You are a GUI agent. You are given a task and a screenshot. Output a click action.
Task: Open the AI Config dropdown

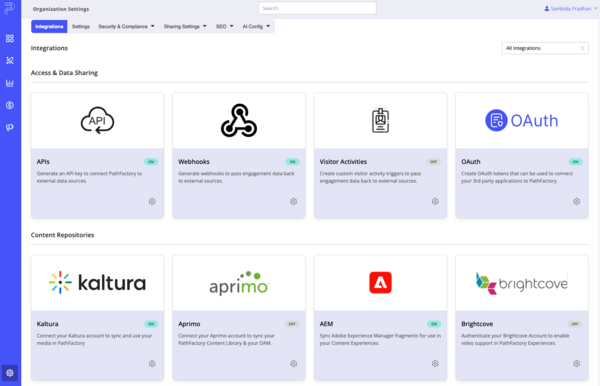tap(256, 26)
